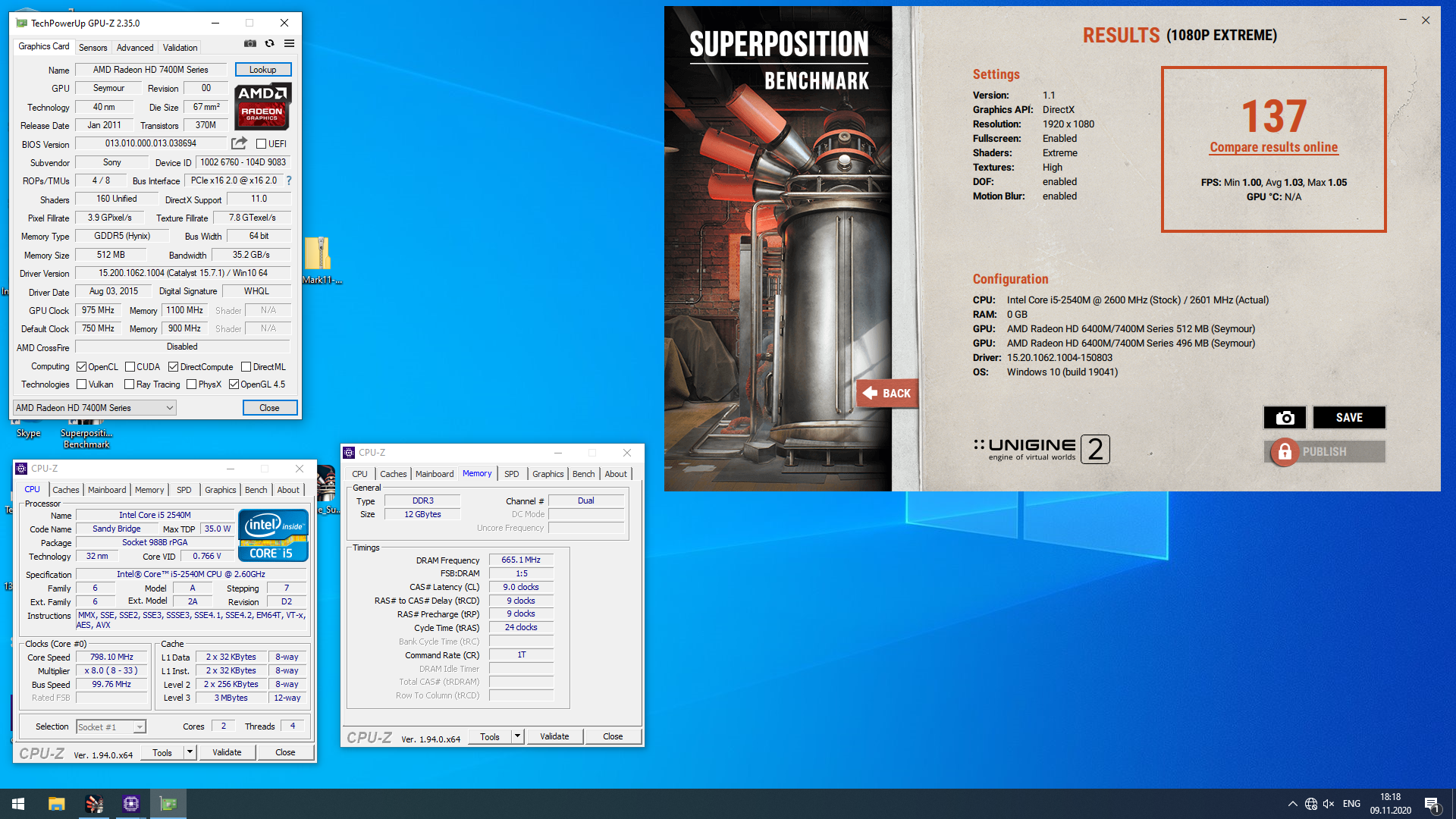Switch to the GPU-Z Sensors tab

(x=93, y=47)
